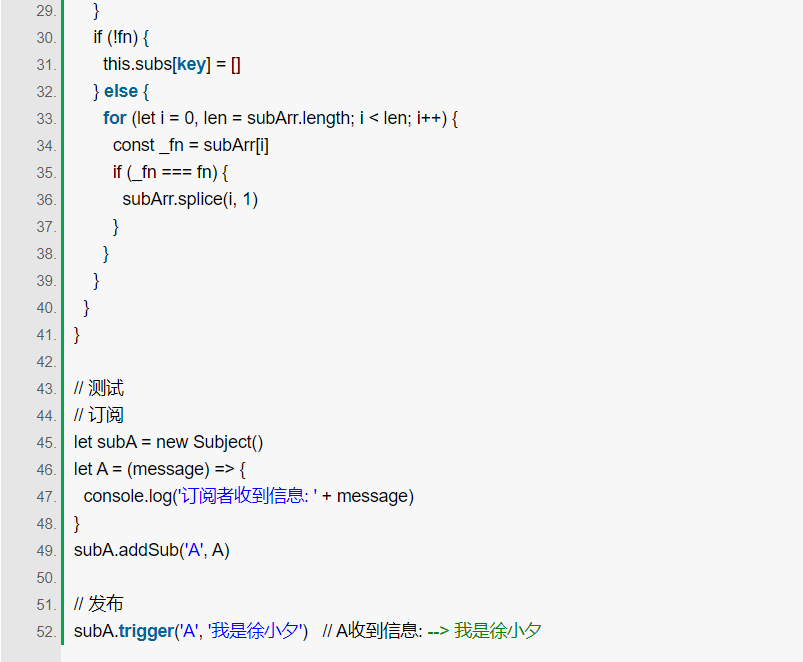Click the 'for' keyword on line 33
Viewport: 803px width, 662px height.
click(x=115, y=118)
